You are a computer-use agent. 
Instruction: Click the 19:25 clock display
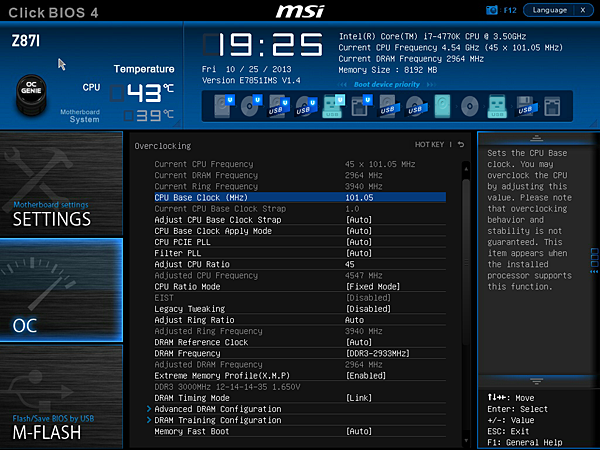[x=263, y=44]
